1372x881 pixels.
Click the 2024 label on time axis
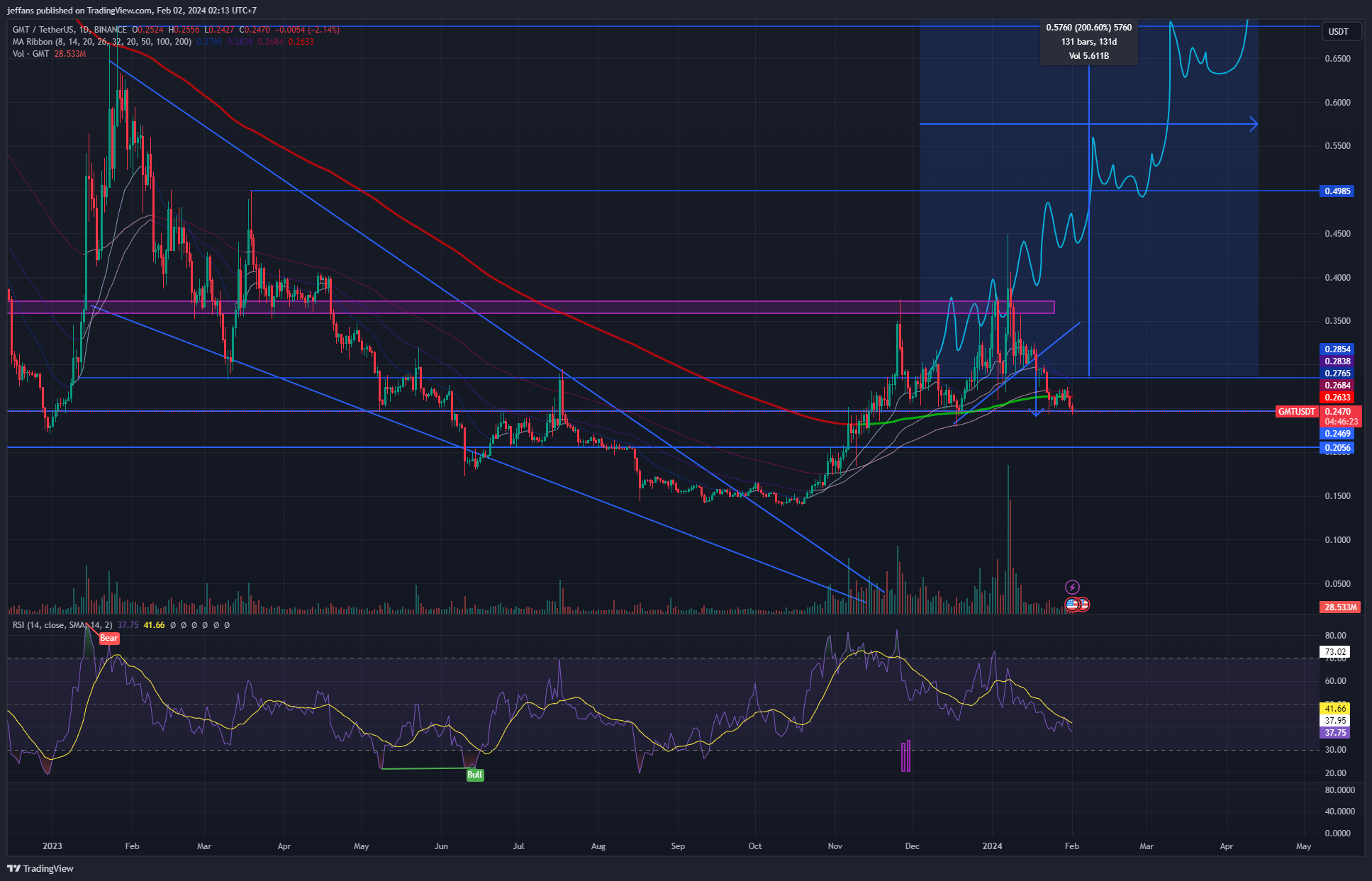(992, 846)
